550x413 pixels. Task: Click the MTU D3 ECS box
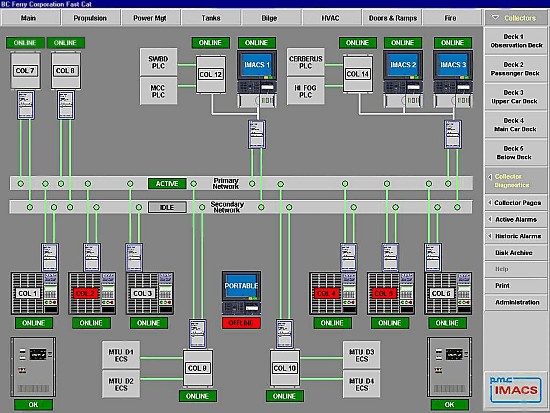pos(362,355)
